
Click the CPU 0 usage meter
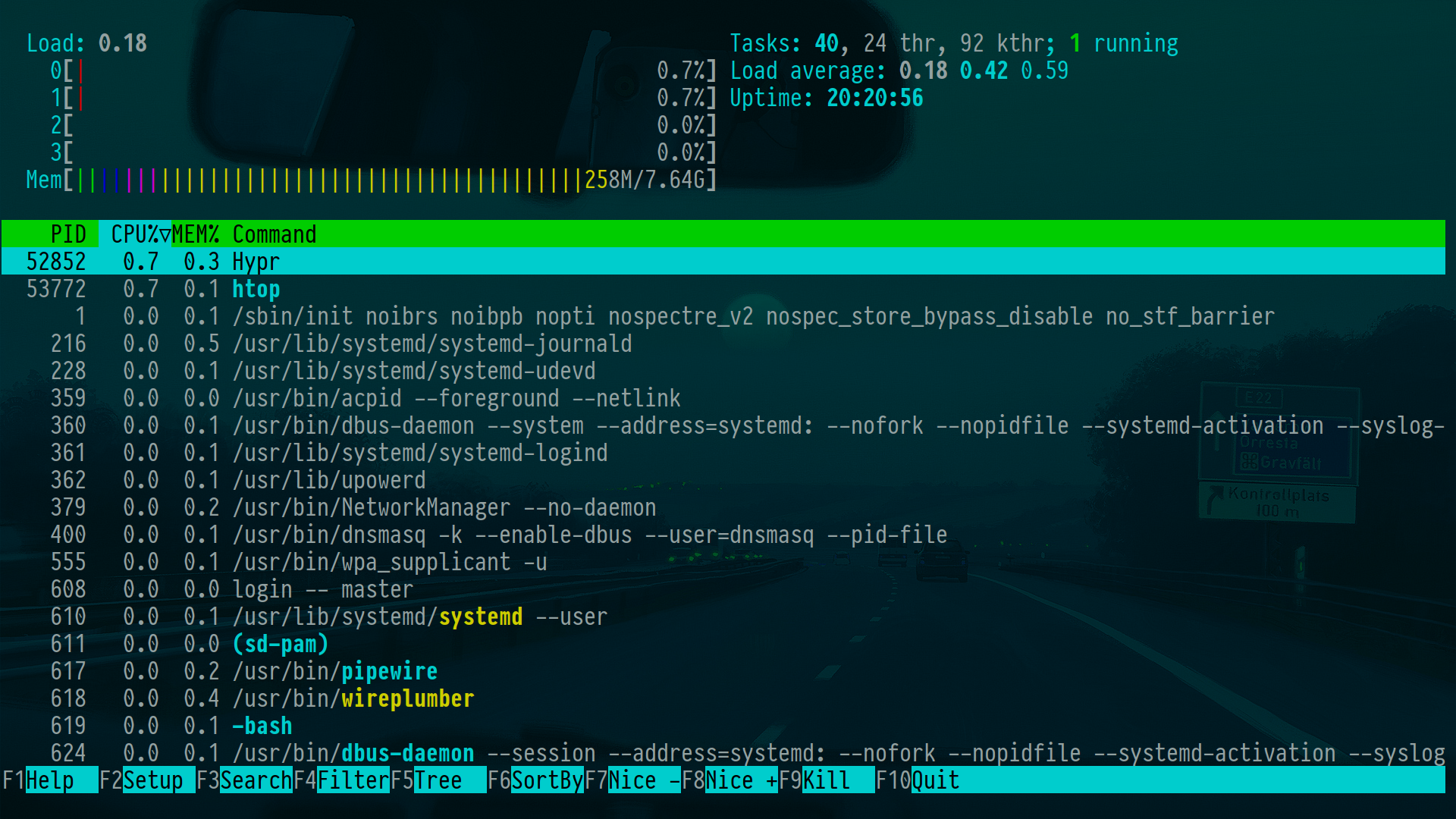click(383, 70)
